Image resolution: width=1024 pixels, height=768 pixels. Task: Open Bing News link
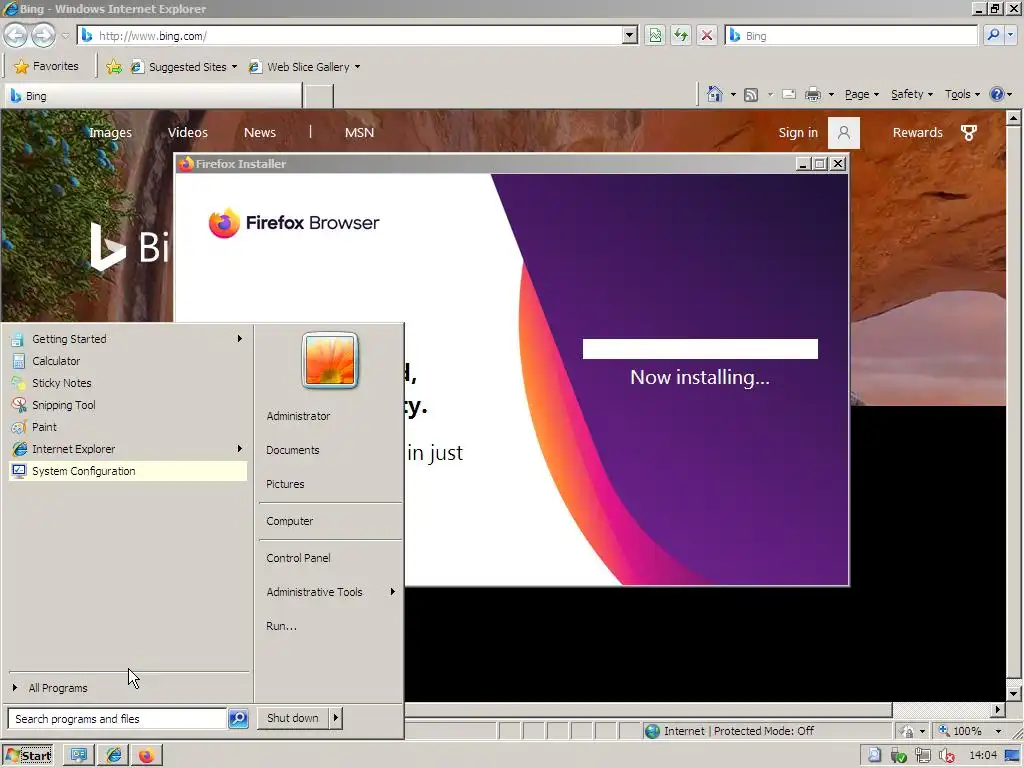click(x=260, y=133)
